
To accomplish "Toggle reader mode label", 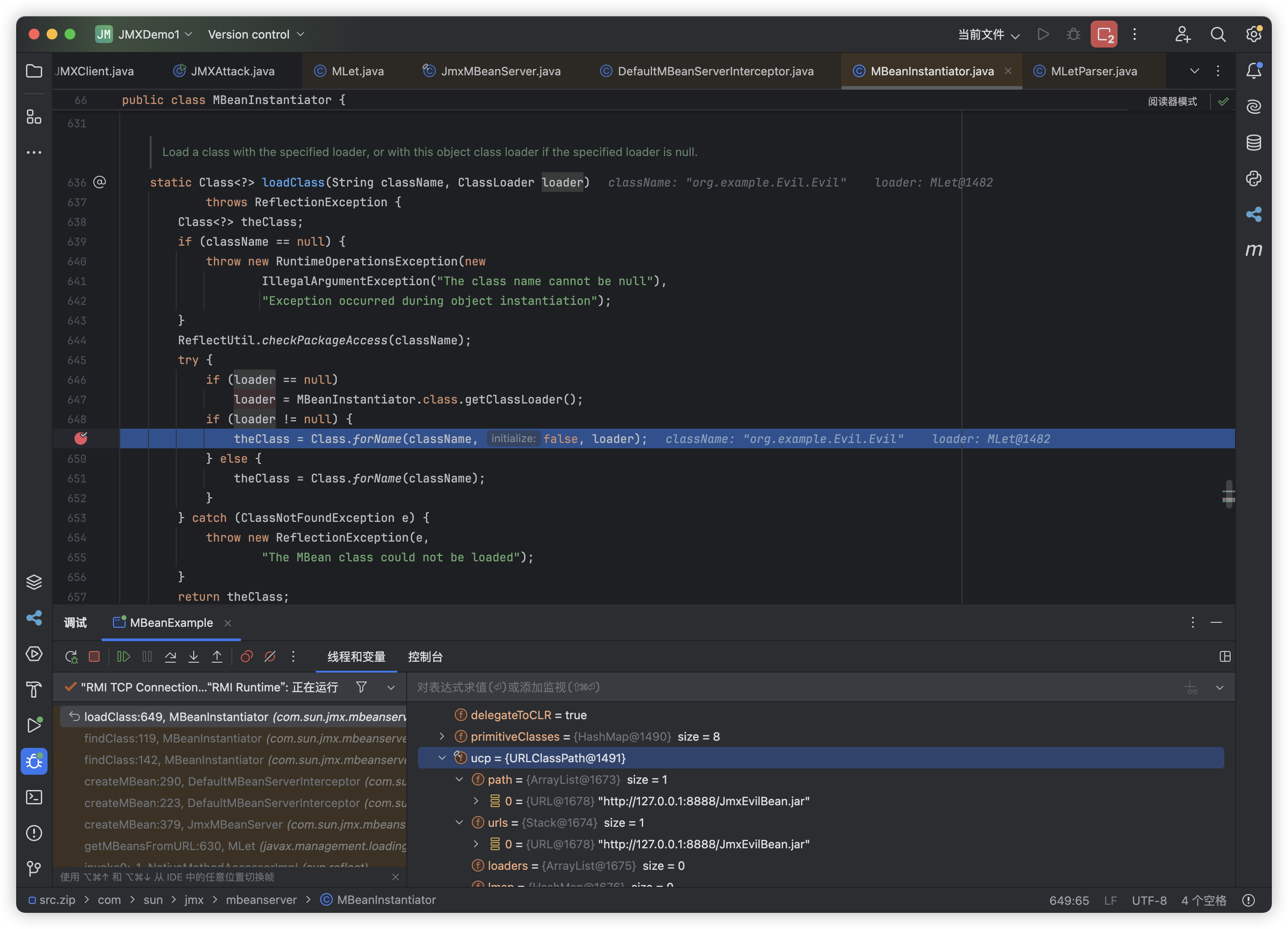I will (1172, 101).
